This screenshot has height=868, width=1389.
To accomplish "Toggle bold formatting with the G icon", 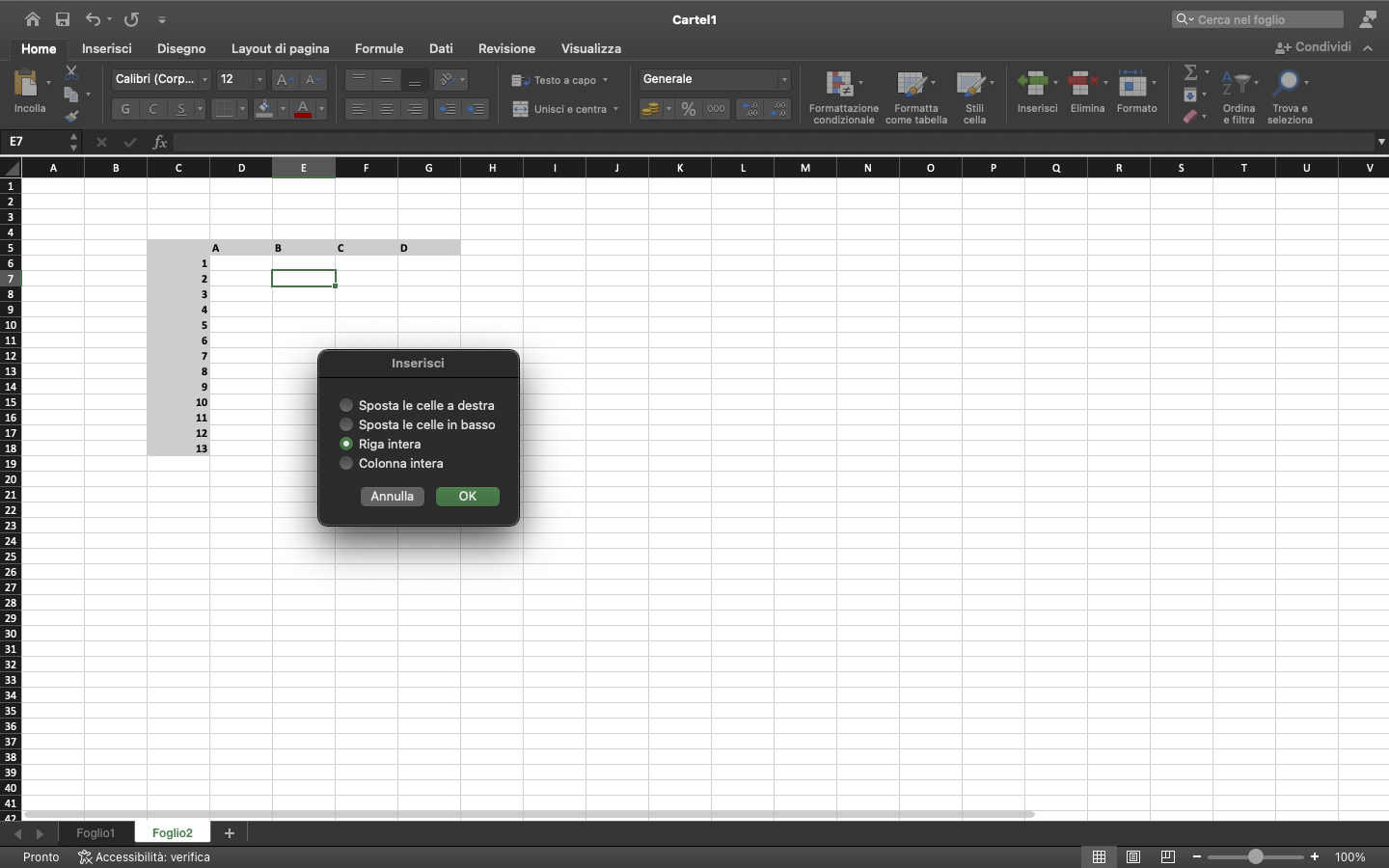I will (x=124, y=109).
